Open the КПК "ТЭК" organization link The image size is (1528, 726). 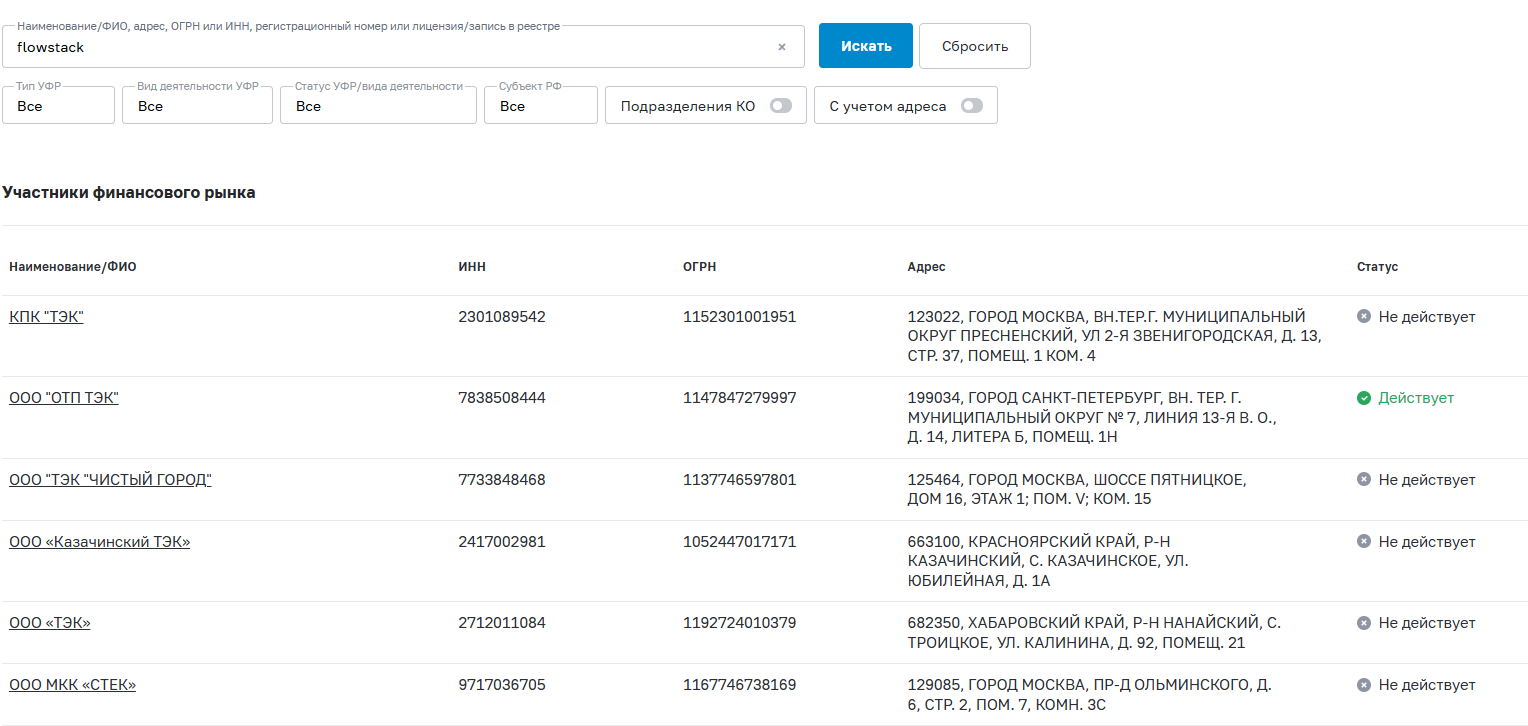(46, 317)
